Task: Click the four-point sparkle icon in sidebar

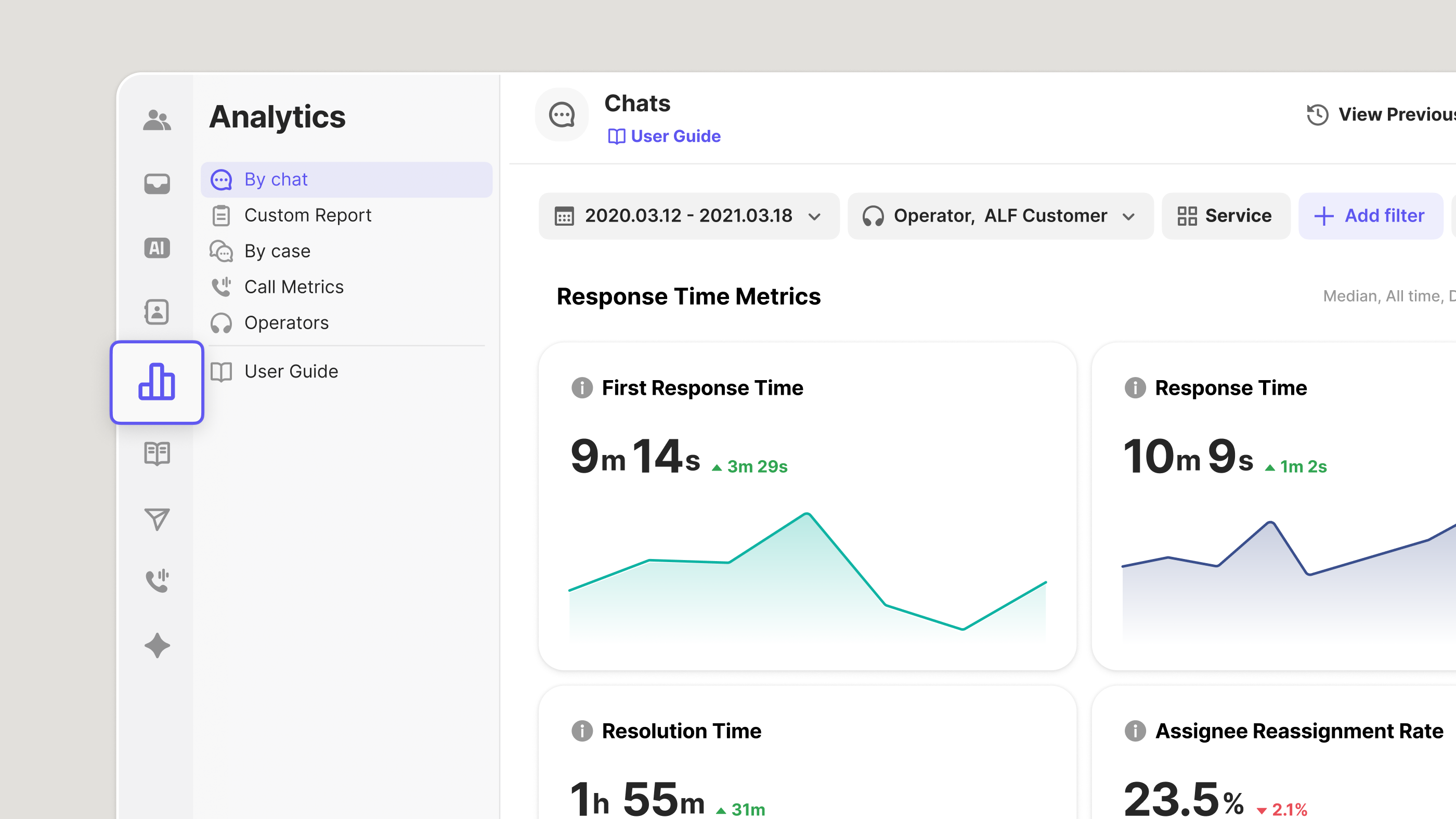Action: pyautogui.click(x=157, y=645)
